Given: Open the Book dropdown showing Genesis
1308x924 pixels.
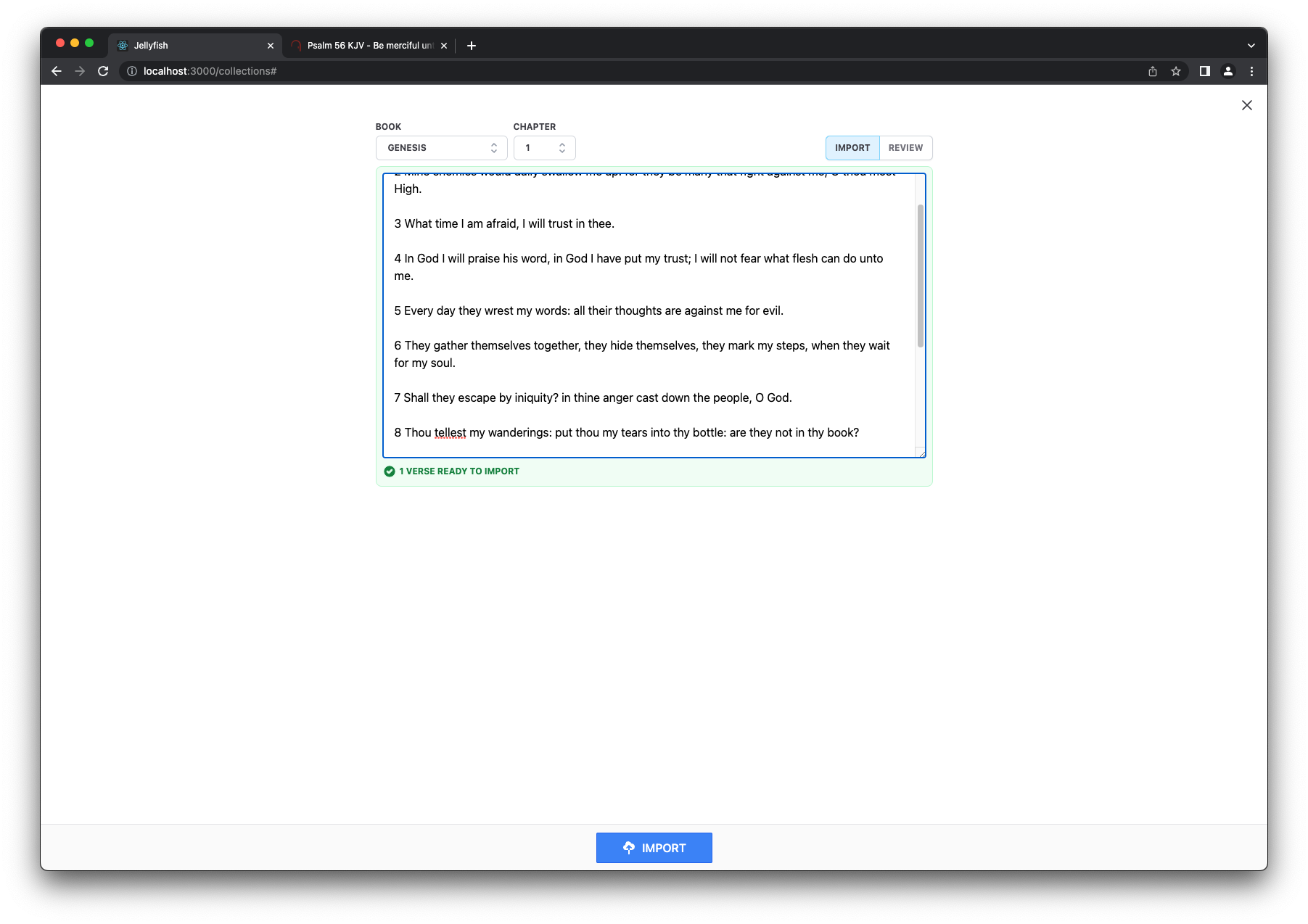Looking at the screenshot, I should click(441, 148).
